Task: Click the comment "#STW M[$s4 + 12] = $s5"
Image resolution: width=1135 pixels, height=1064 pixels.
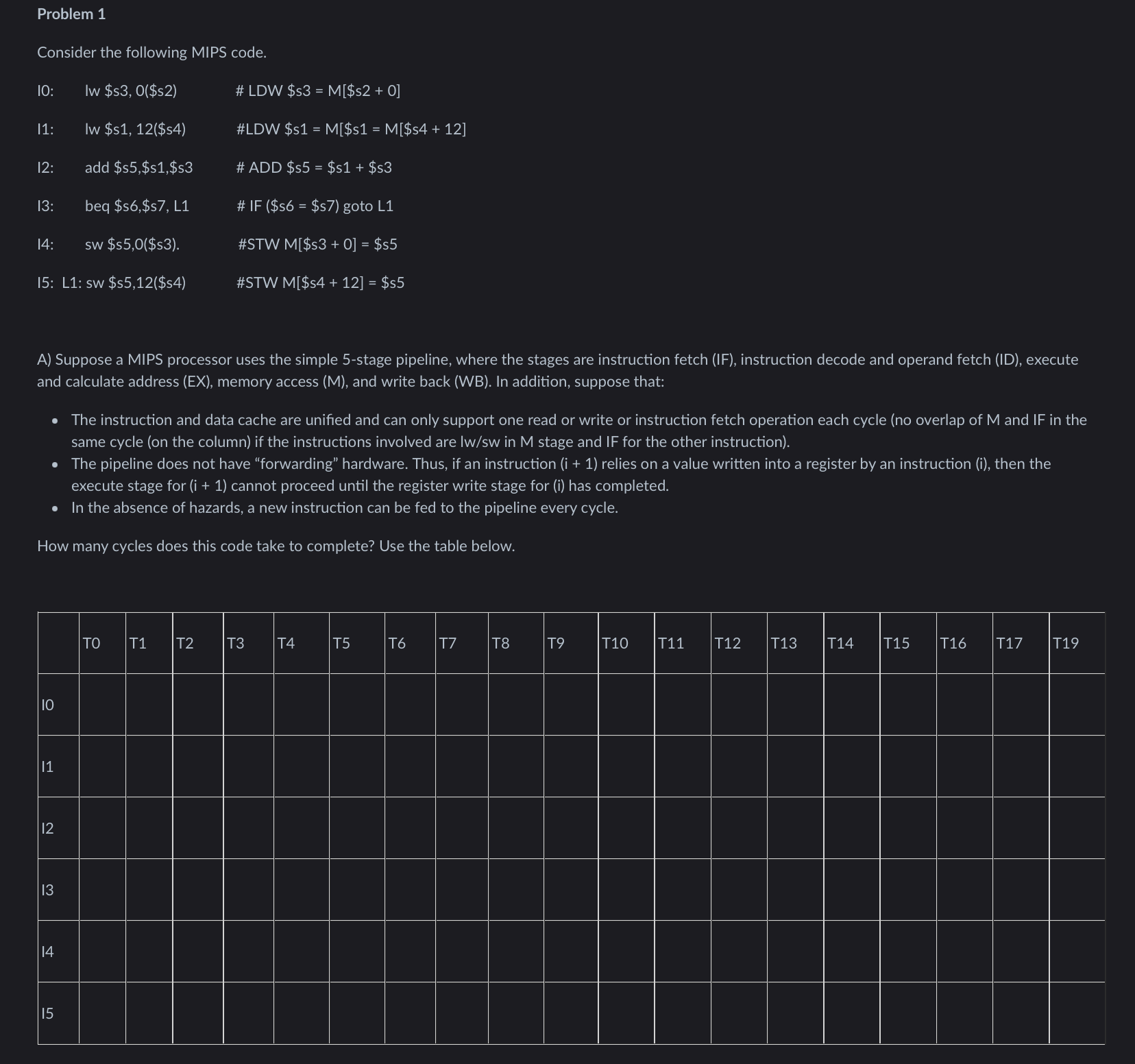Action: (320, 282)
